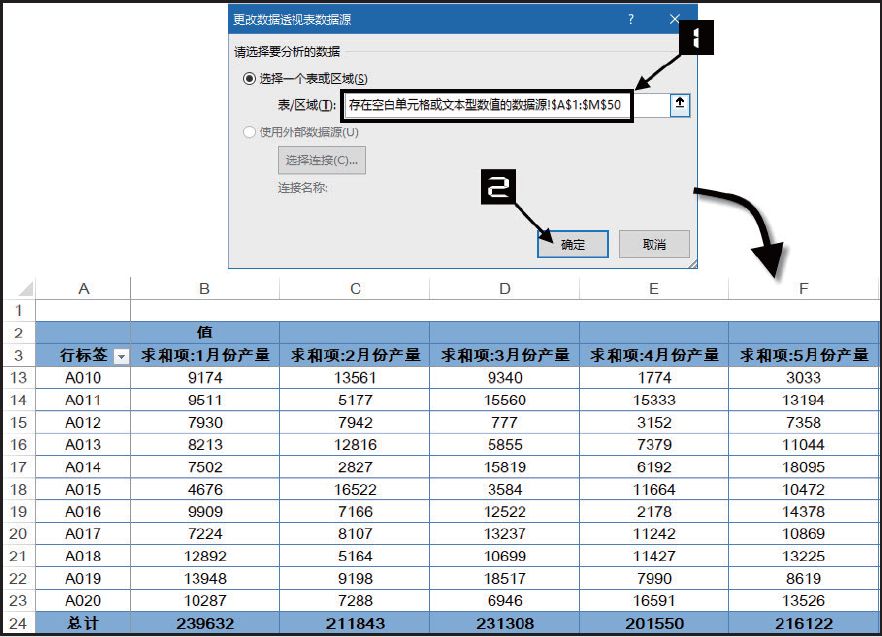The image size is (882, 637).
Task: Click the 确定 button
Action: [571, 243]
